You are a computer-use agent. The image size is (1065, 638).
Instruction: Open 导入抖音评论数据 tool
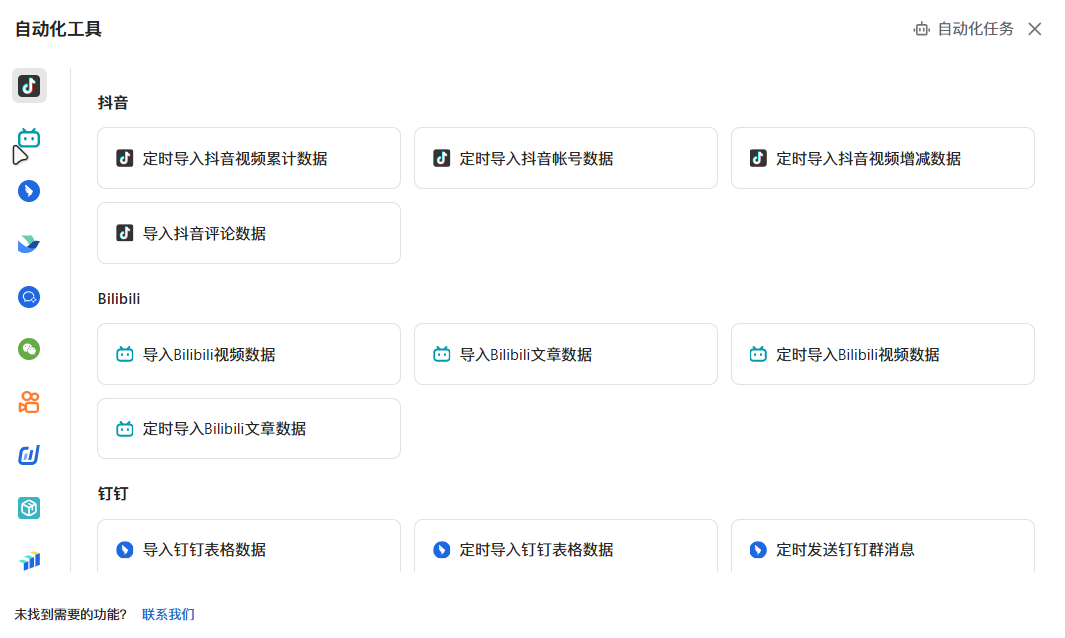click(x=249, y=233)
